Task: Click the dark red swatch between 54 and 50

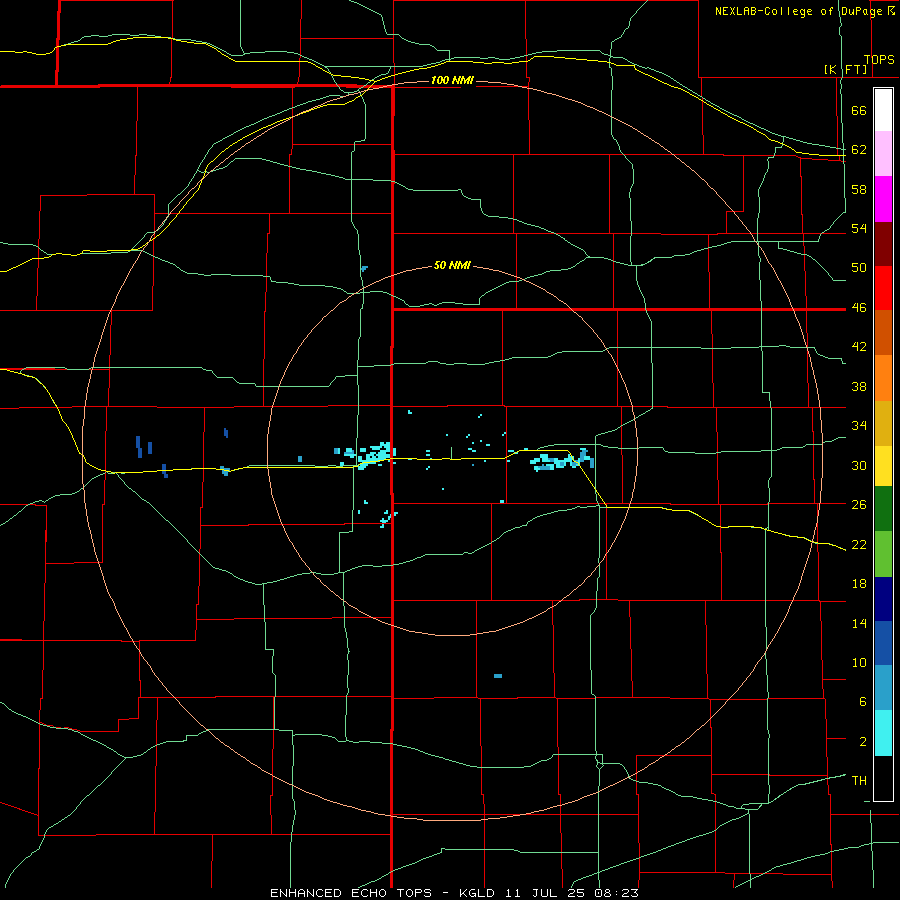Action: (x=883, y=244)
